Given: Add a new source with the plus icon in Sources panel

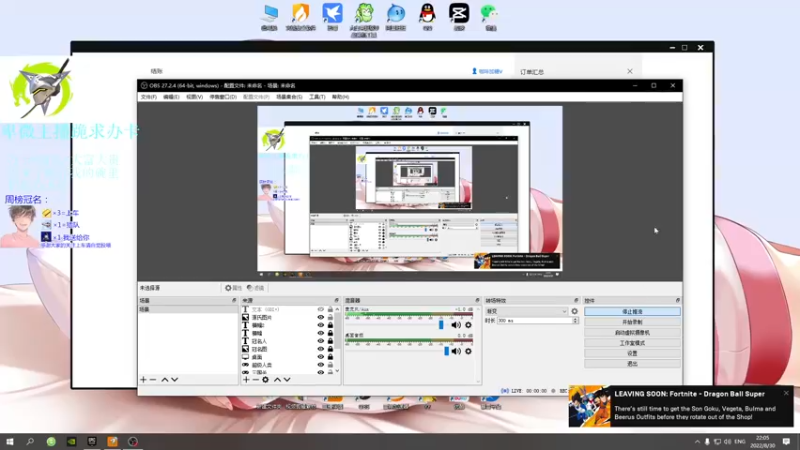Looking at the screenshot, I should click(246, 380).
